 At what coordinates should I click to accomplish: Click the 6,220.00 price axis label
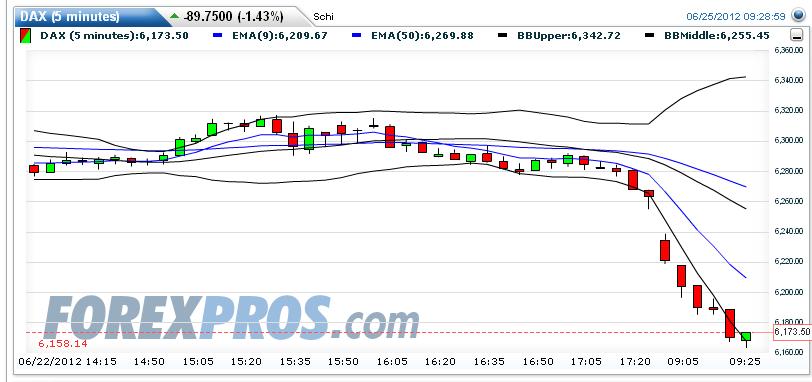[x=788, y=261]
